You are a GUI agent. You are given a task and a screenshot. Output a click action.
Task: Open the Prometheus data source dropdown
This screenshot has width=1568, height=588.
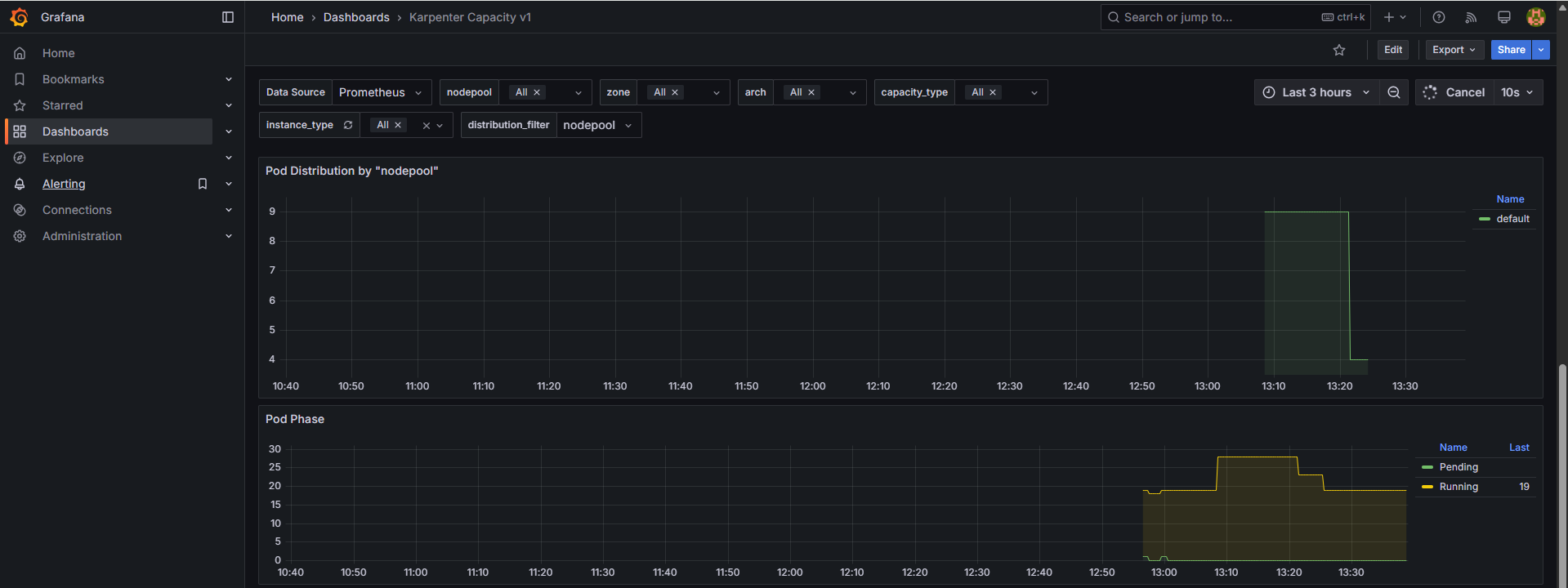(382, 92)
